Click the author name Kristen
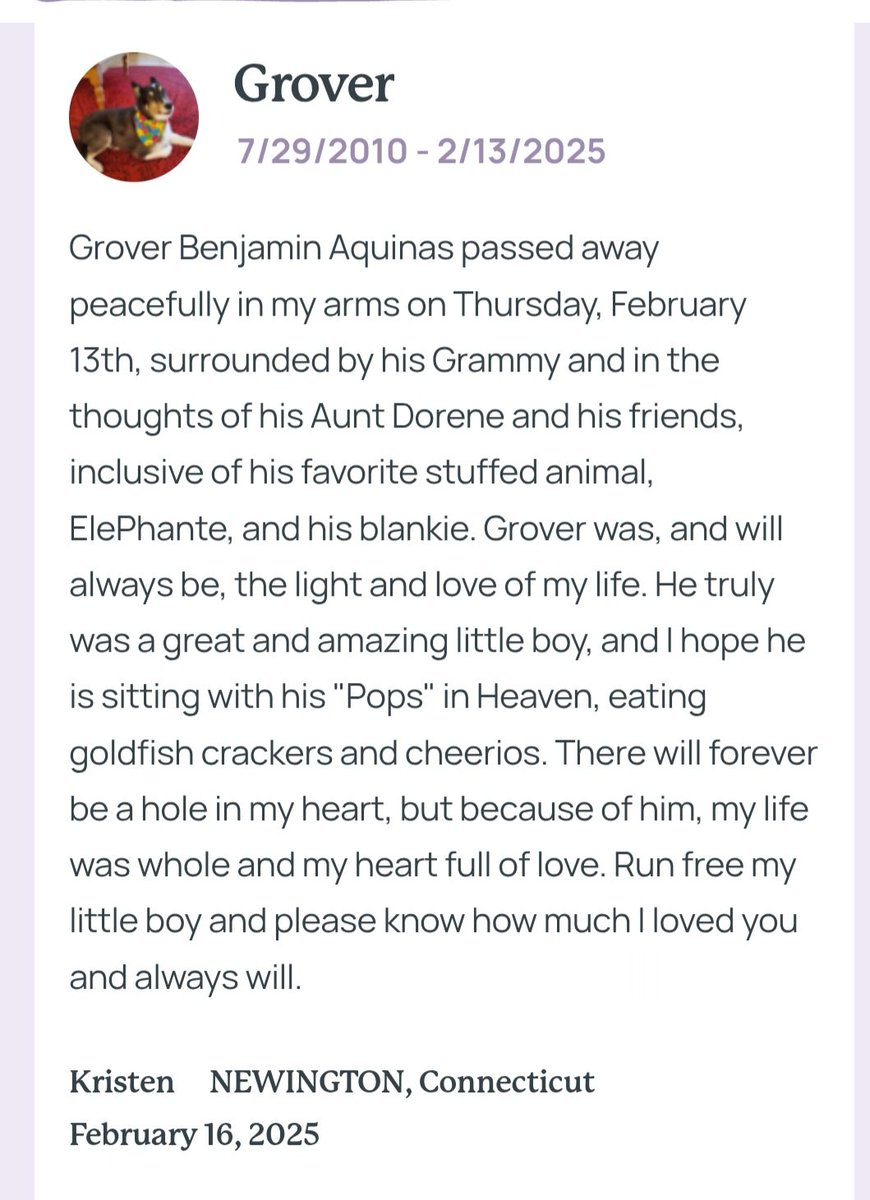Image resolution: width=870 pixels, height=1200 pixels. point(121,1081)
